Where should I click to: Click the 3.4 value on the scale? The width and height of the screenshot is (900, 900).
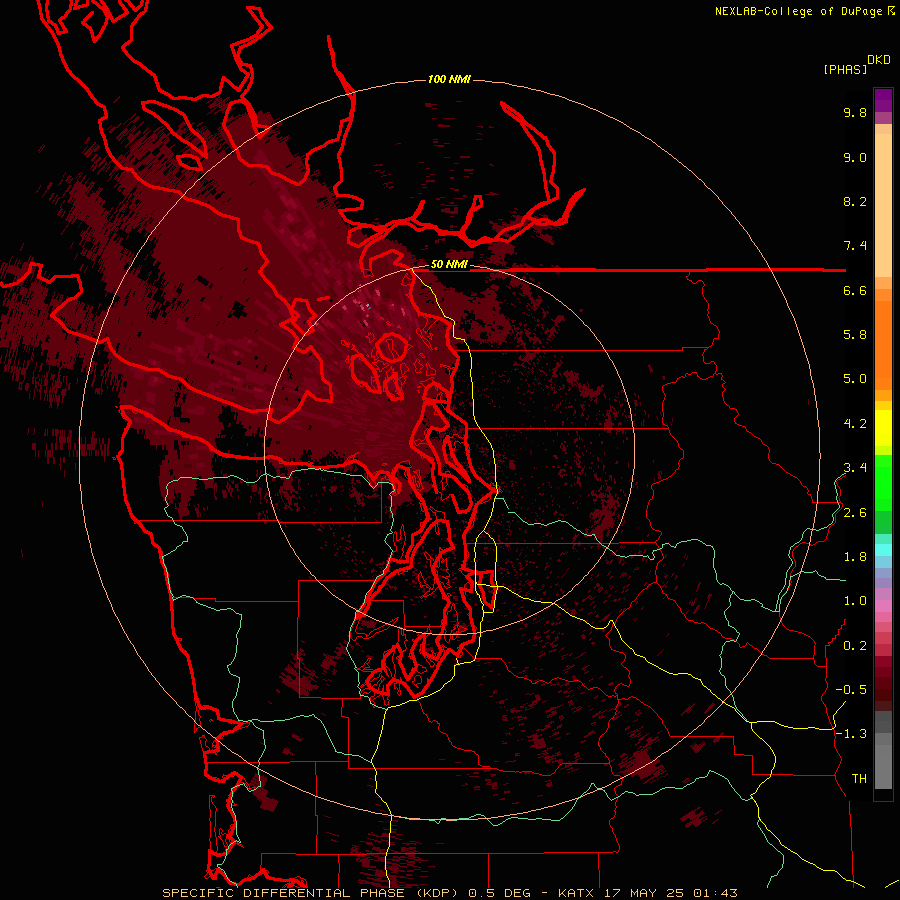tap(855, 468)
